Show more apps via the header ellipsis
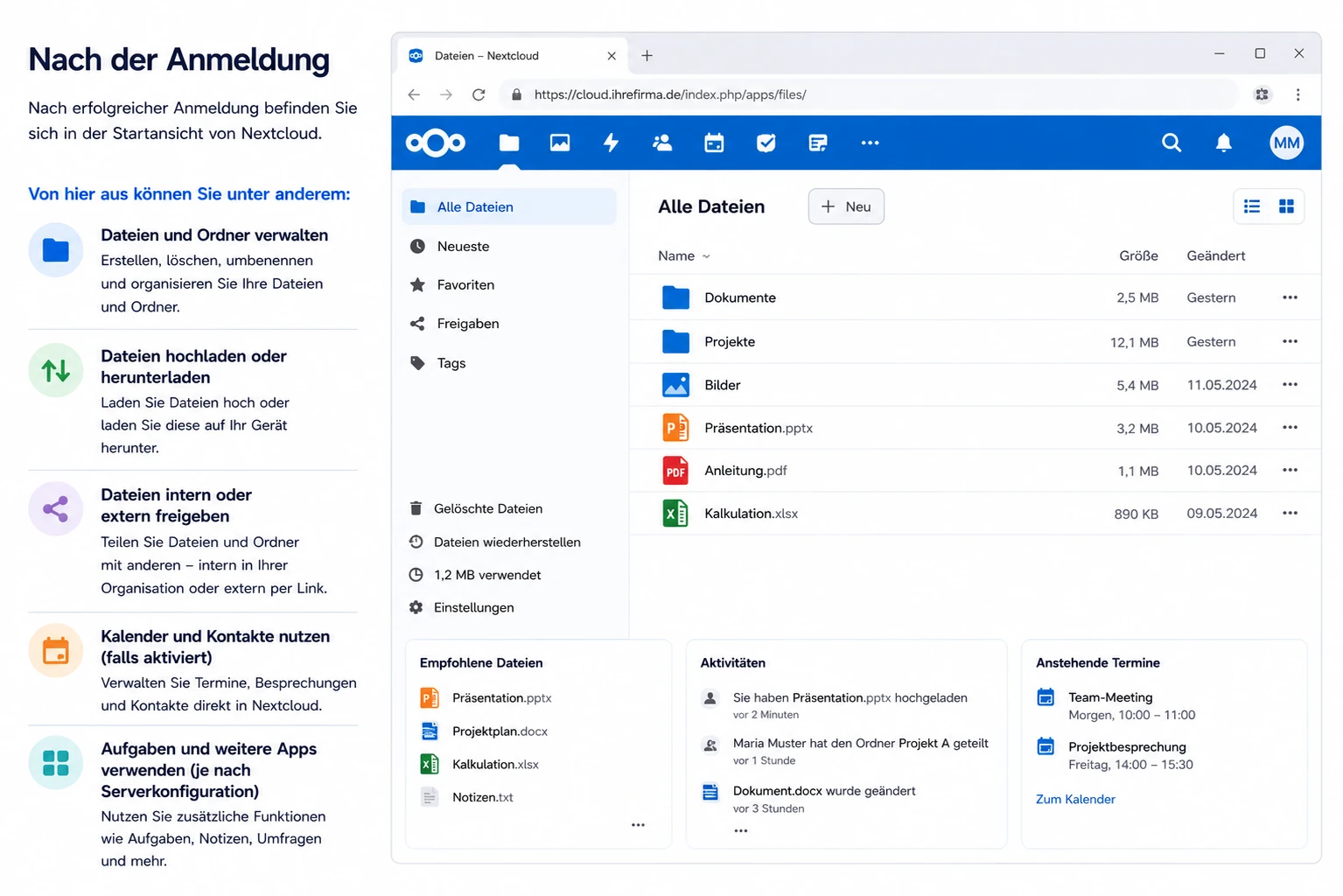Screen dimensions: 1343x896 tap(870, 143)
